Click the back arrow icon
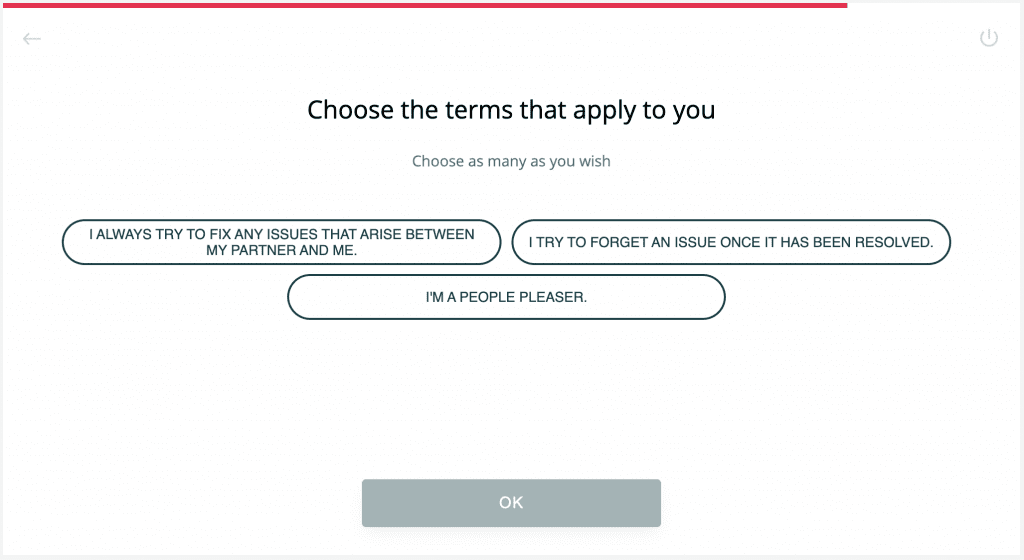Image resolution: width=1024 pixels, height=560 pixels. click(x=32, y=39)
